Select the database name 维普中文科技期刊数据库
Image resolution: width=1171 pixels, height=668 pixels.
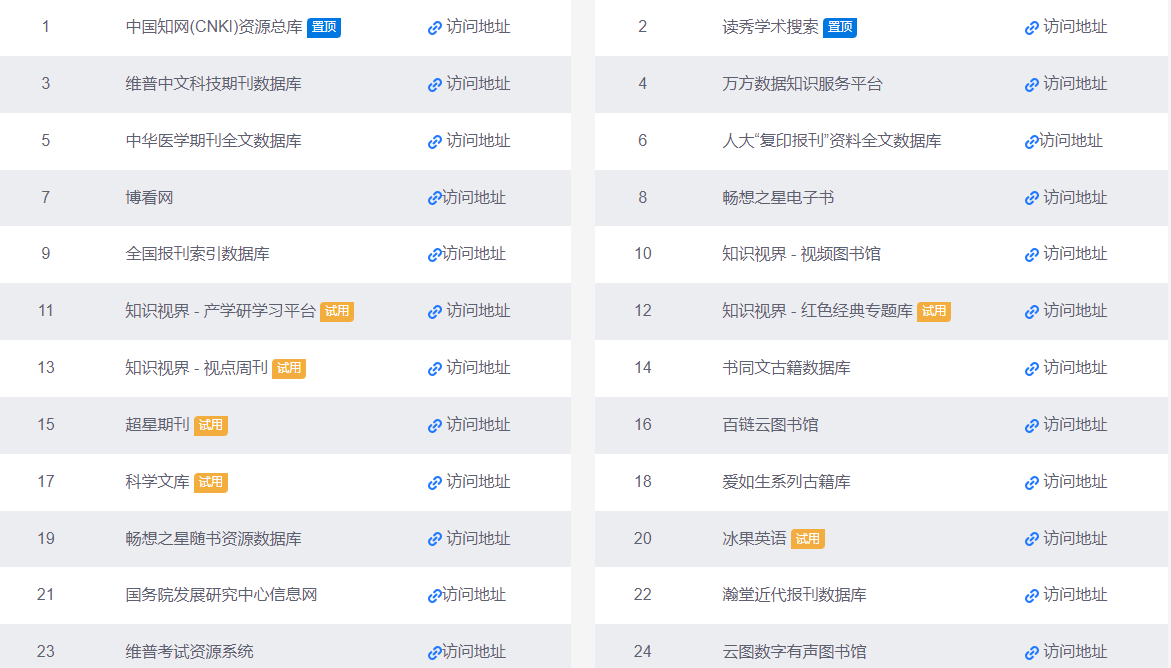[214, 84]
